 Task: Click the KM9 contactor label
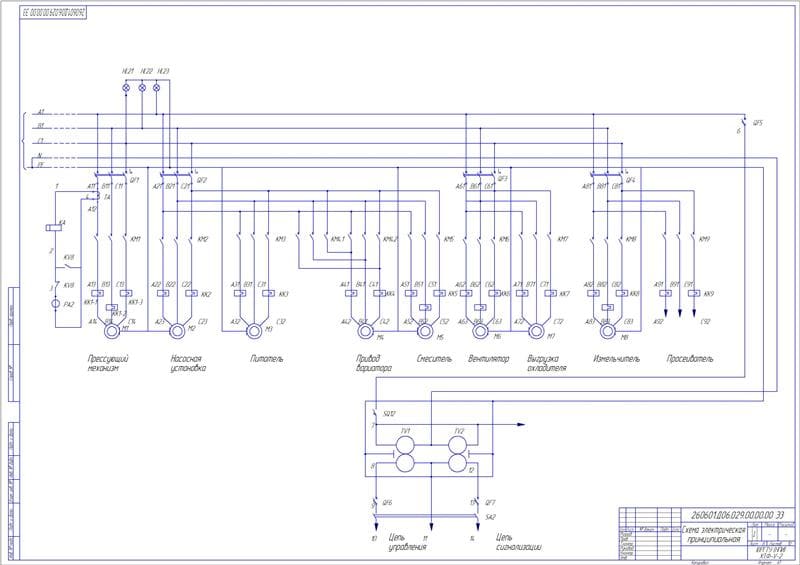pos(704,239)
